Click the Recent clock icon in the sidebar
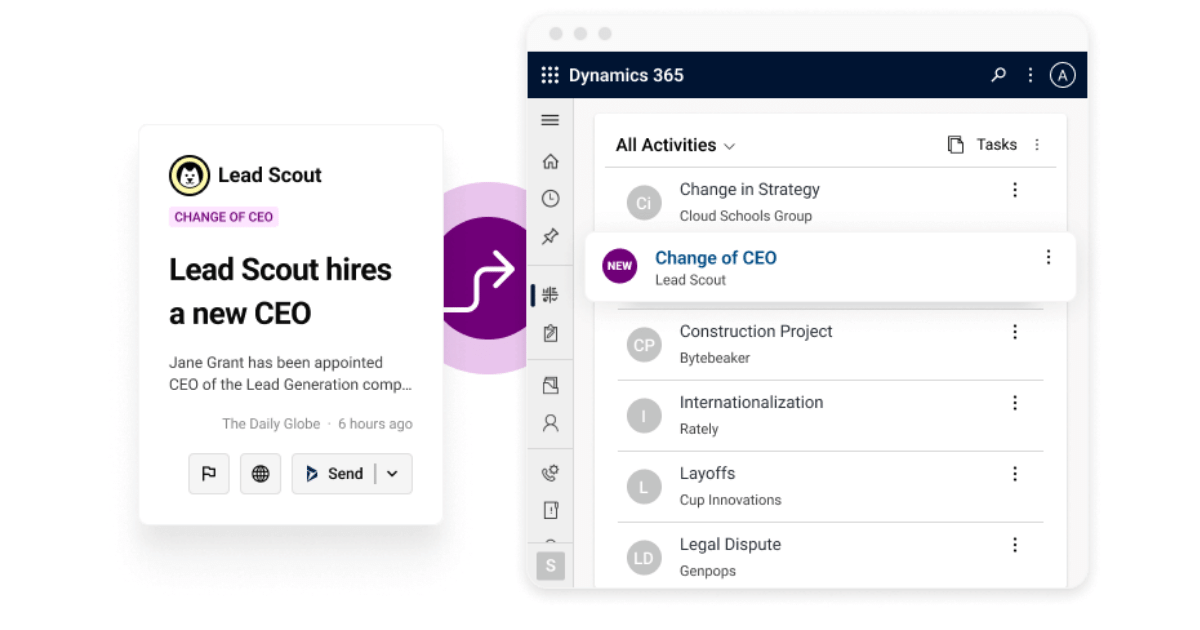 (550, 198)
